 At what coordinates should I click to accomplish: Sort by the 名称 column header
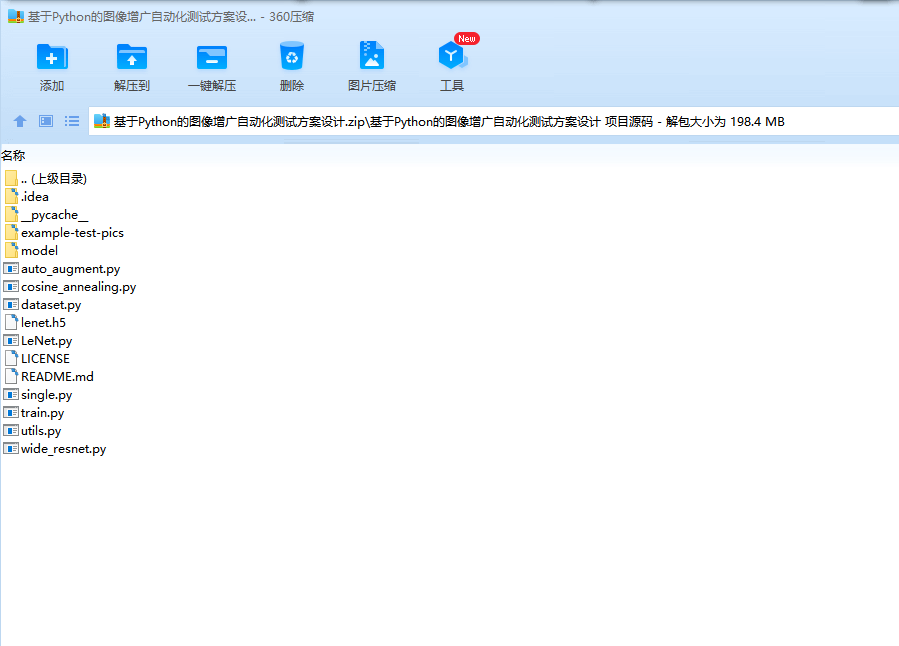coord(13,155)
